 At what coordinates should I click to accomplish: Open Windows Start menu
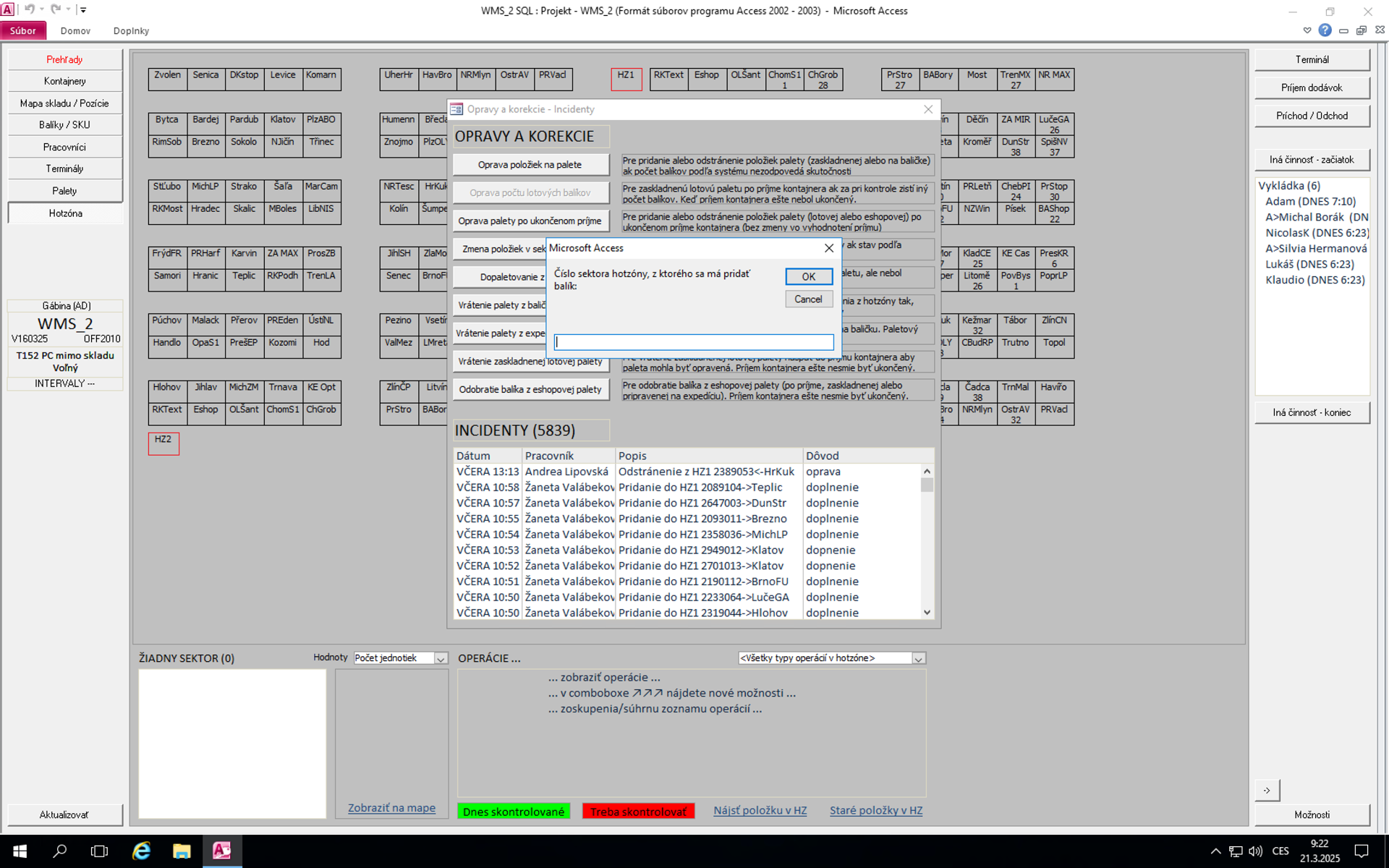click(x=20, y=851)
